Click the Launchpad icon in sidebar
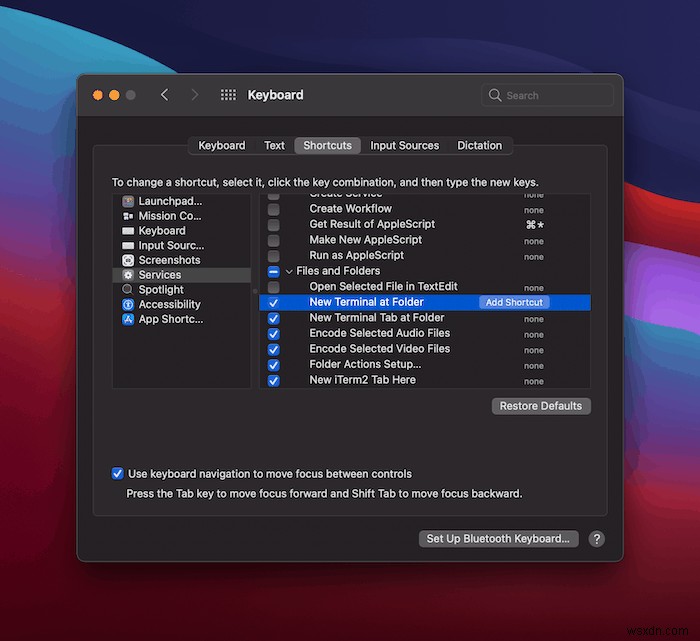 pos(128,201)
